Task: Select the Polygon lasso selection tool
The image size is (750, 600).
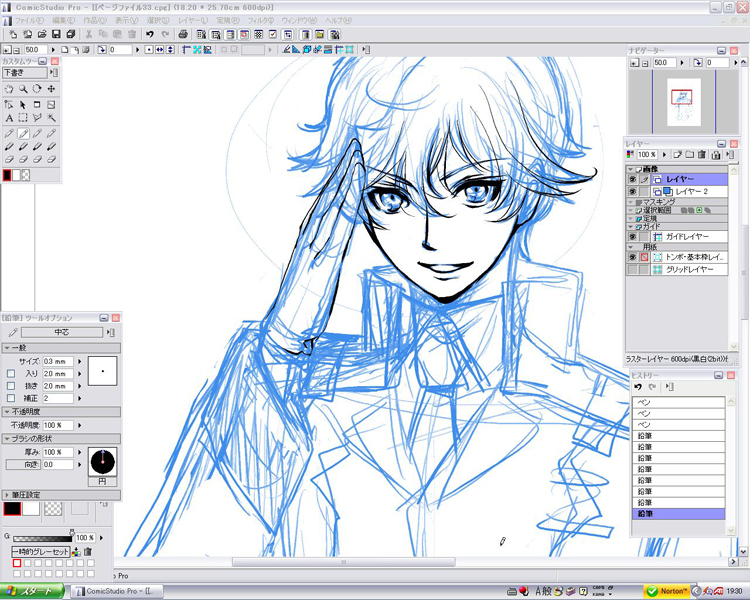Action: [37, 118]
